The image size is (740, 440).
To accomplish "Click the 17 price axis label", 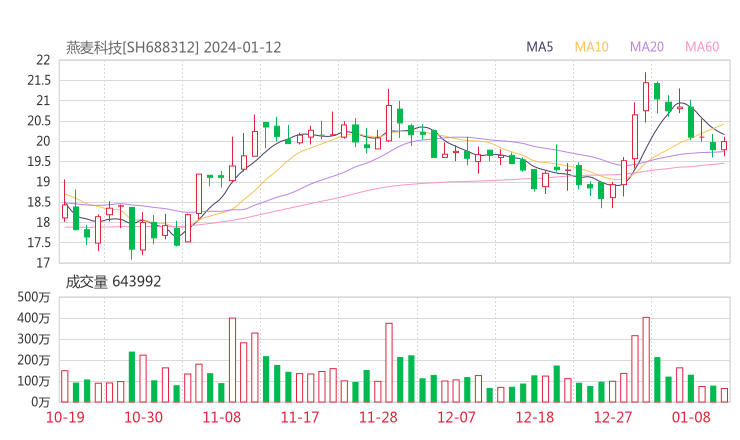I will click(x=43, y=263).
